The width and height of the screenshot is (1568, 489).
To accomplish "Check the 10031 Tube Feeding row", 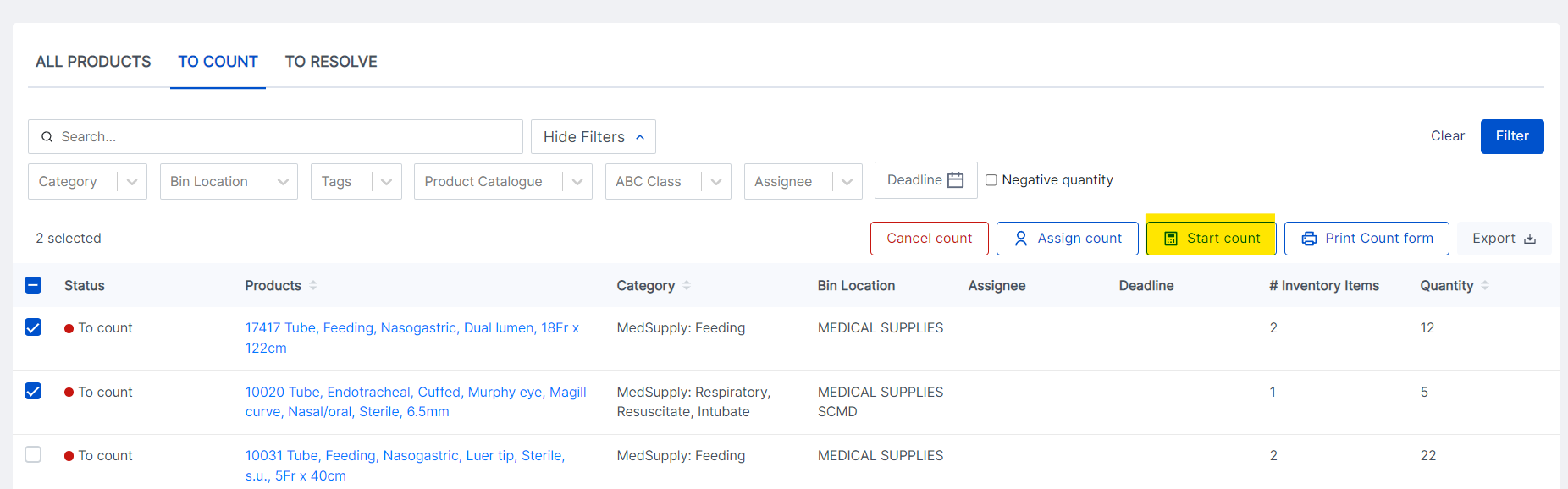I will (33, 455).
